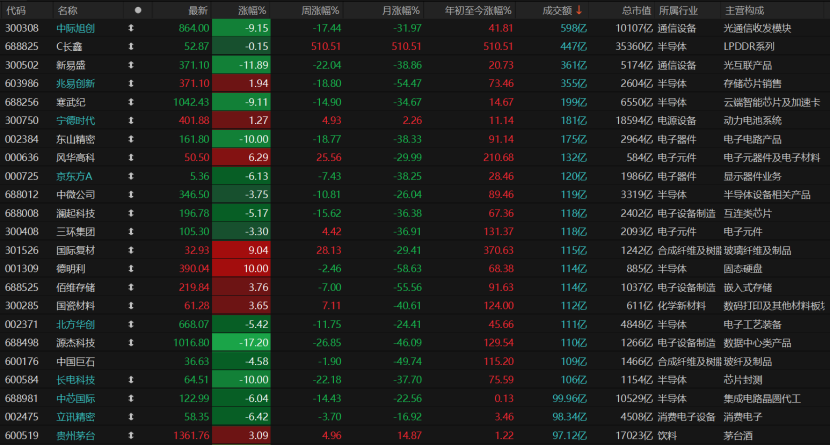
Task: Click the marker icon next to 德明利
Action: point(131,269)
